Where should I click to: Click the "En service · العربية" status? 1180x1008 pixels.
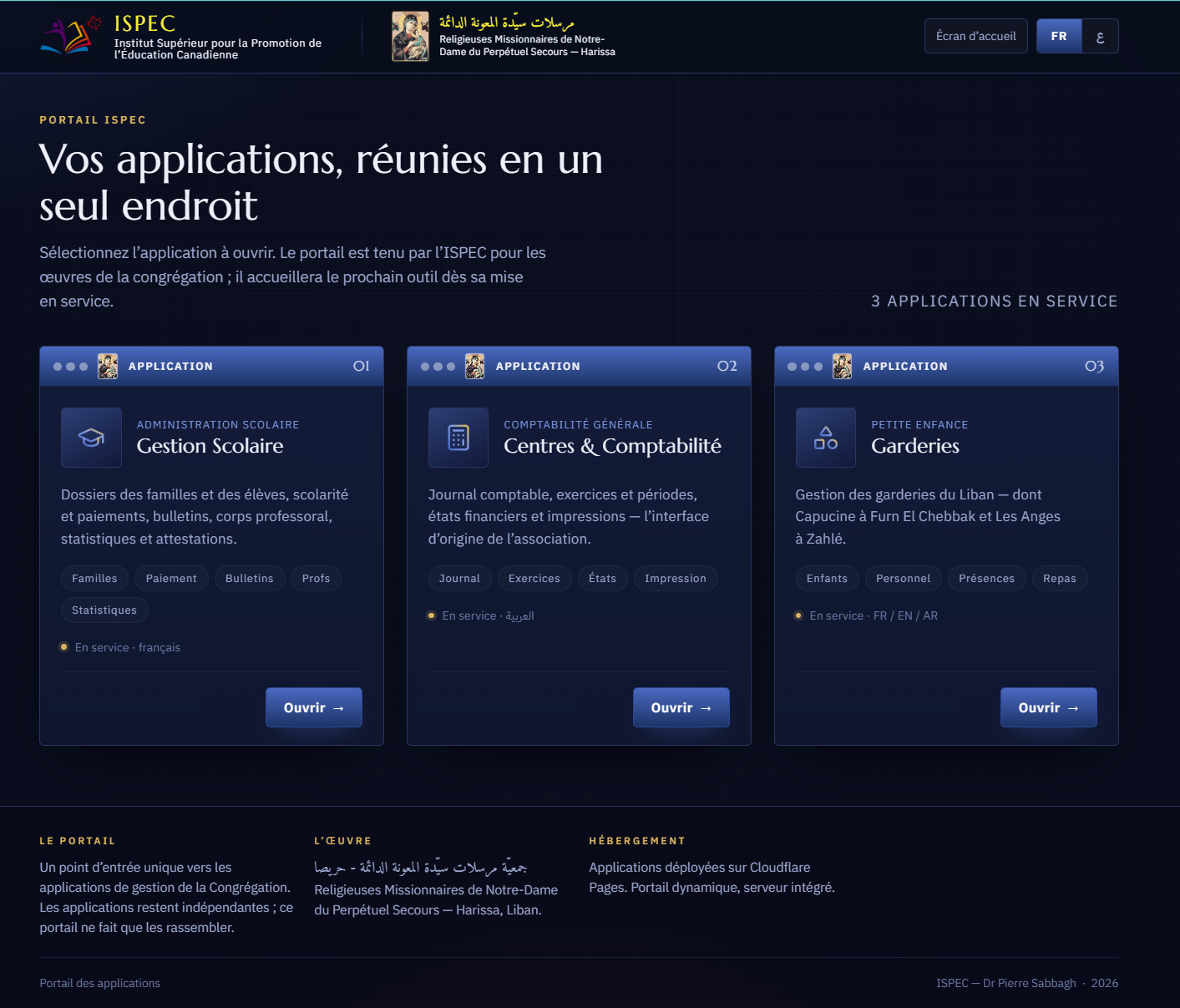coord(481,615)
